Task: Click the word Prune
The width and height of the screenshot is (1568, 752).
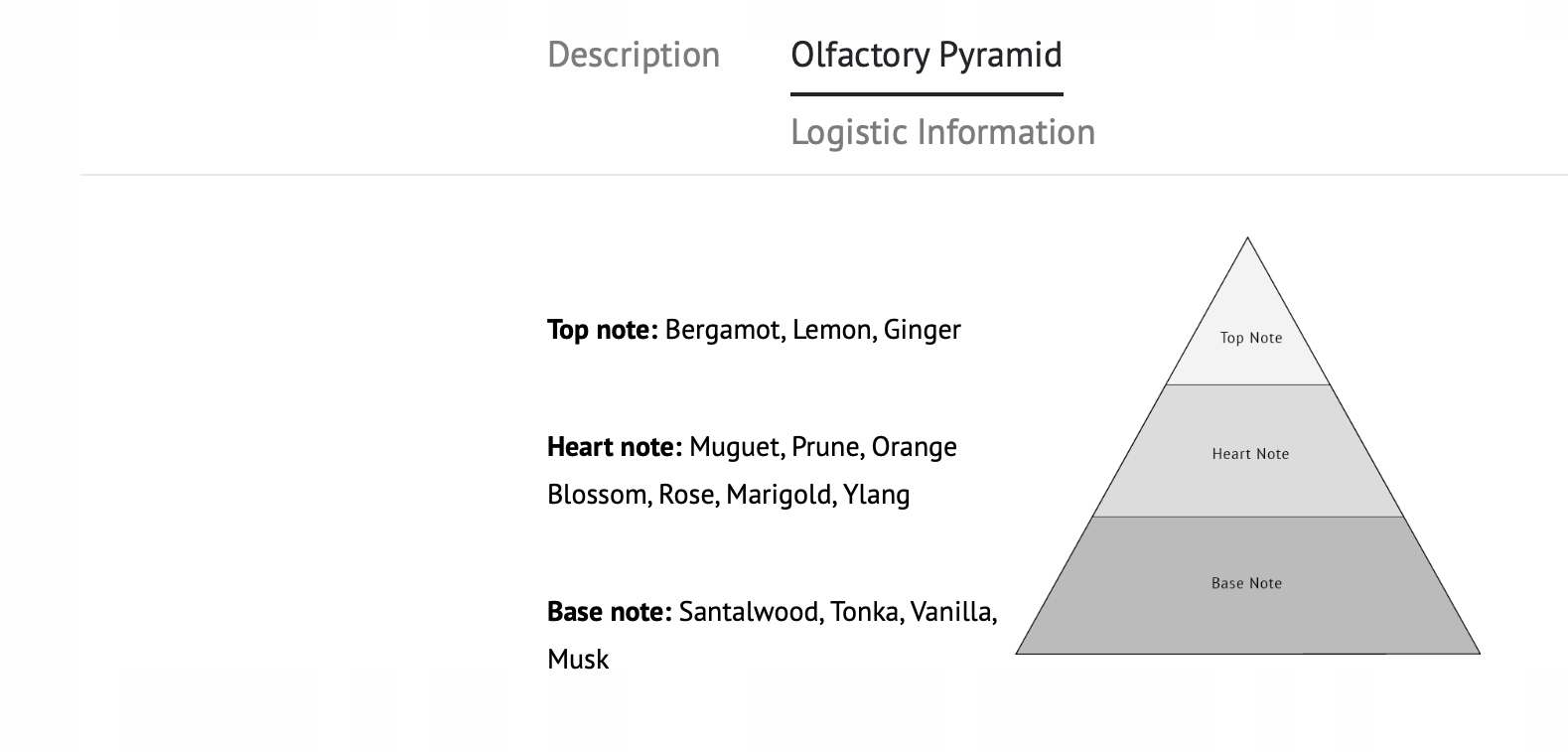Action: pos(826,447)
